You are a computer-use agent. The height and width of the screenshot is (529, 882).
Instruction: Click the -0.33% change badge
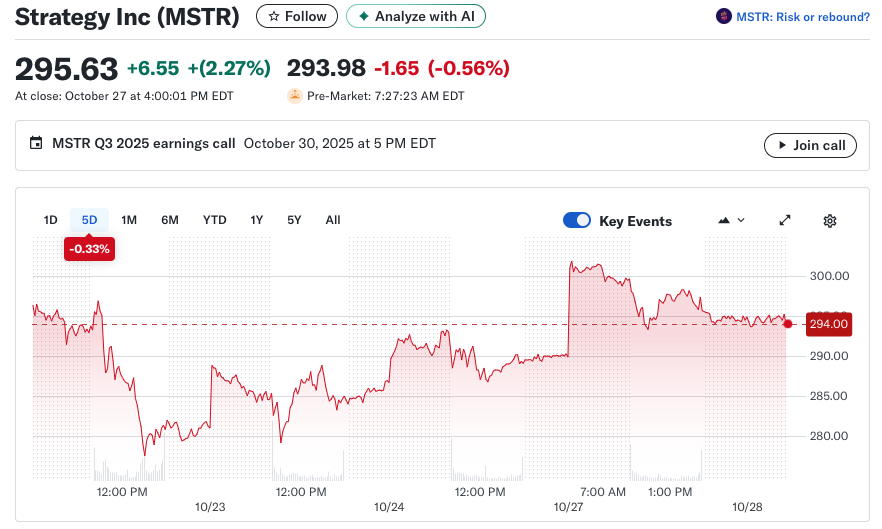pos(89,249)
